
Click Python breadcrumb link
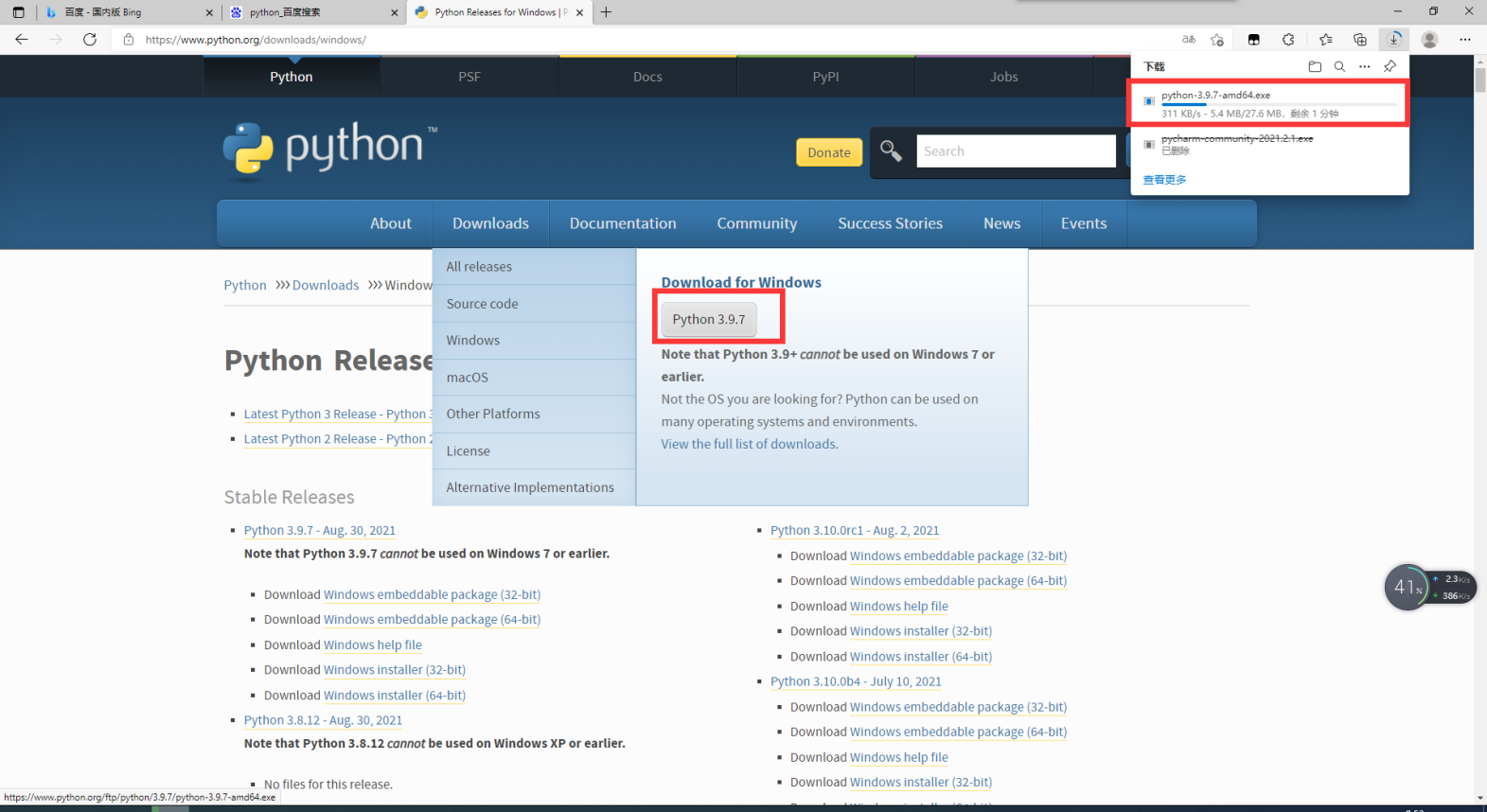click(245, 285)
